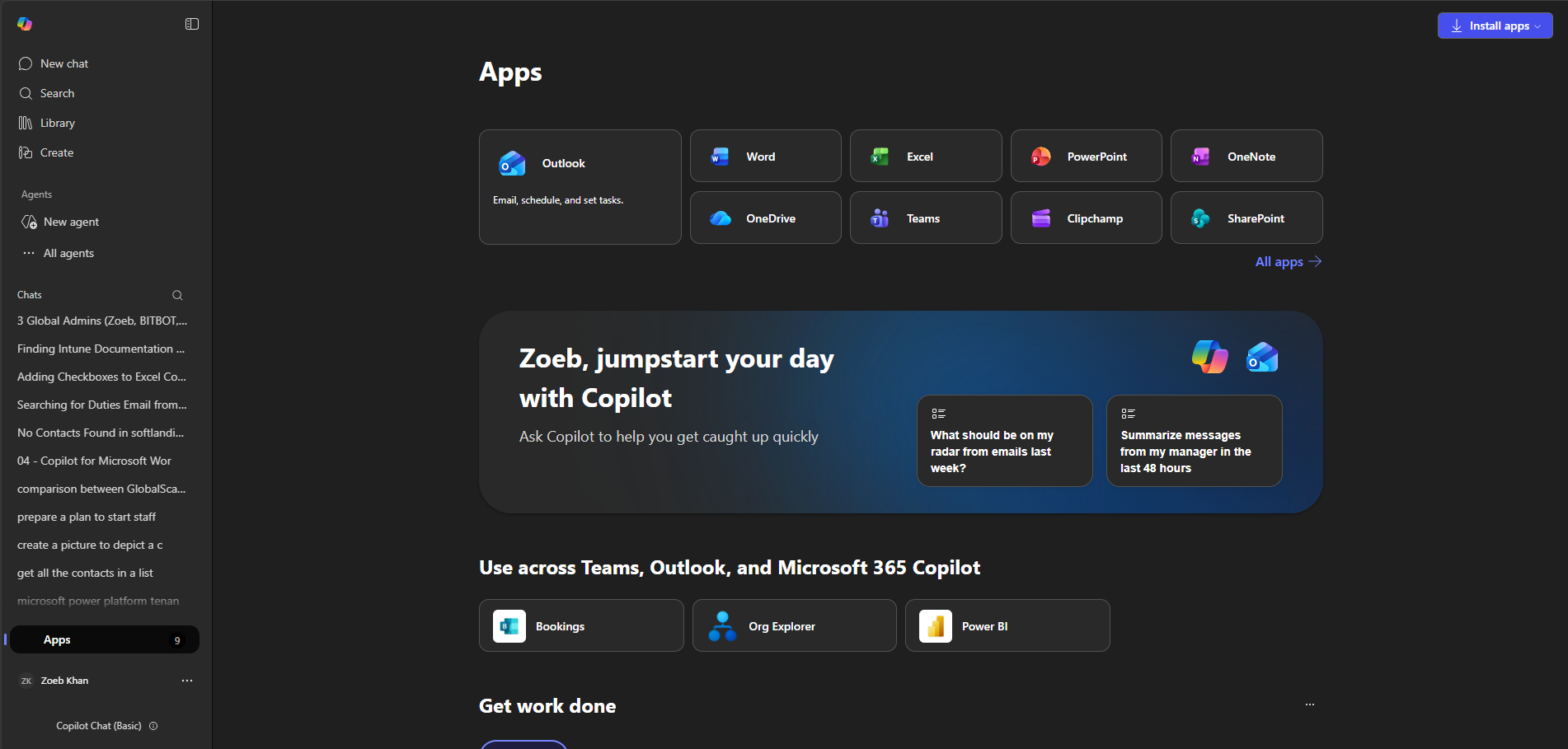Open the Finding Intune Documentation chat
The width and height of the screenshot is (1568, 749).
(101, 349)
